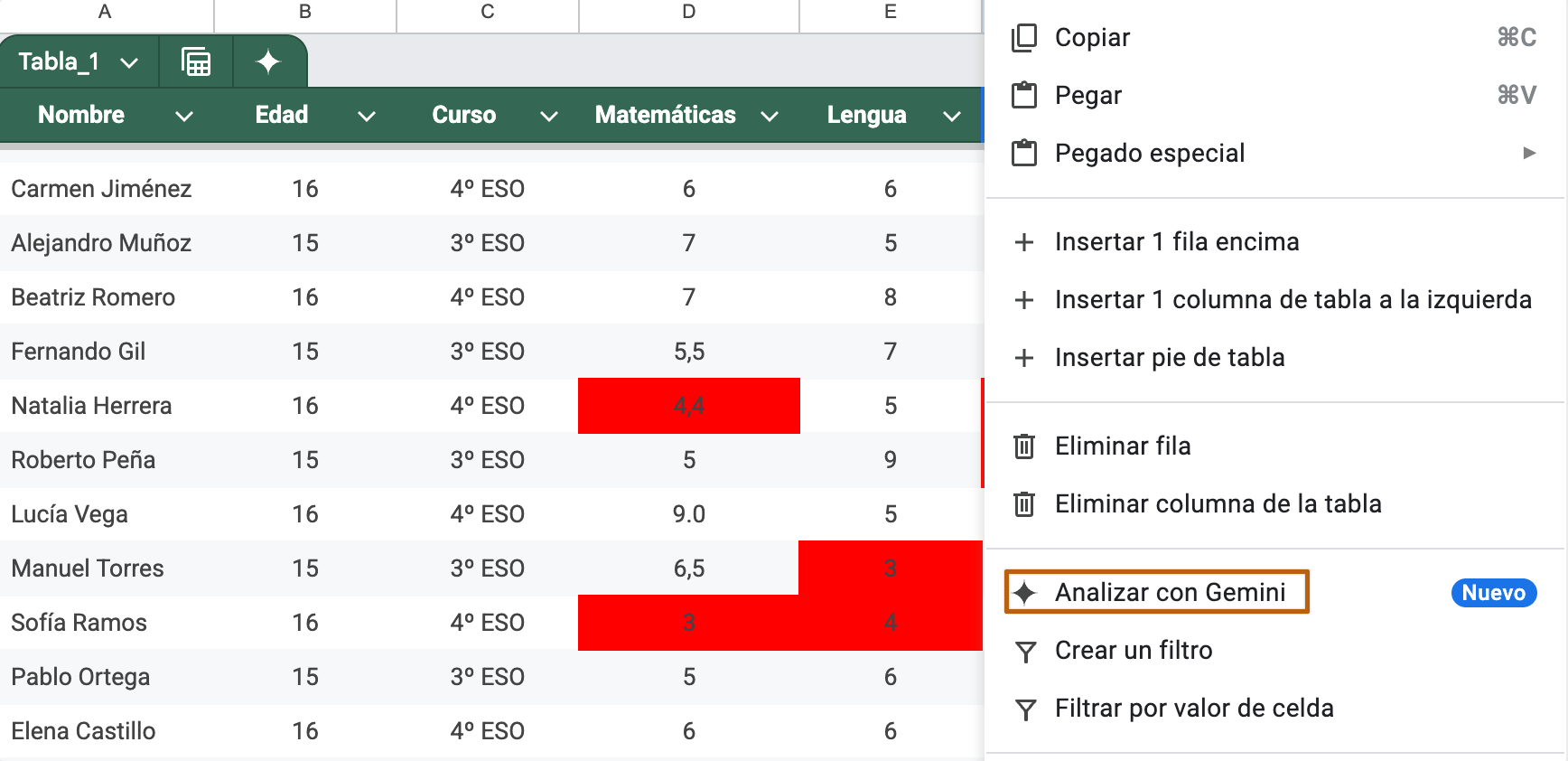
Task: Click column D header
Action: click(688, 12)
